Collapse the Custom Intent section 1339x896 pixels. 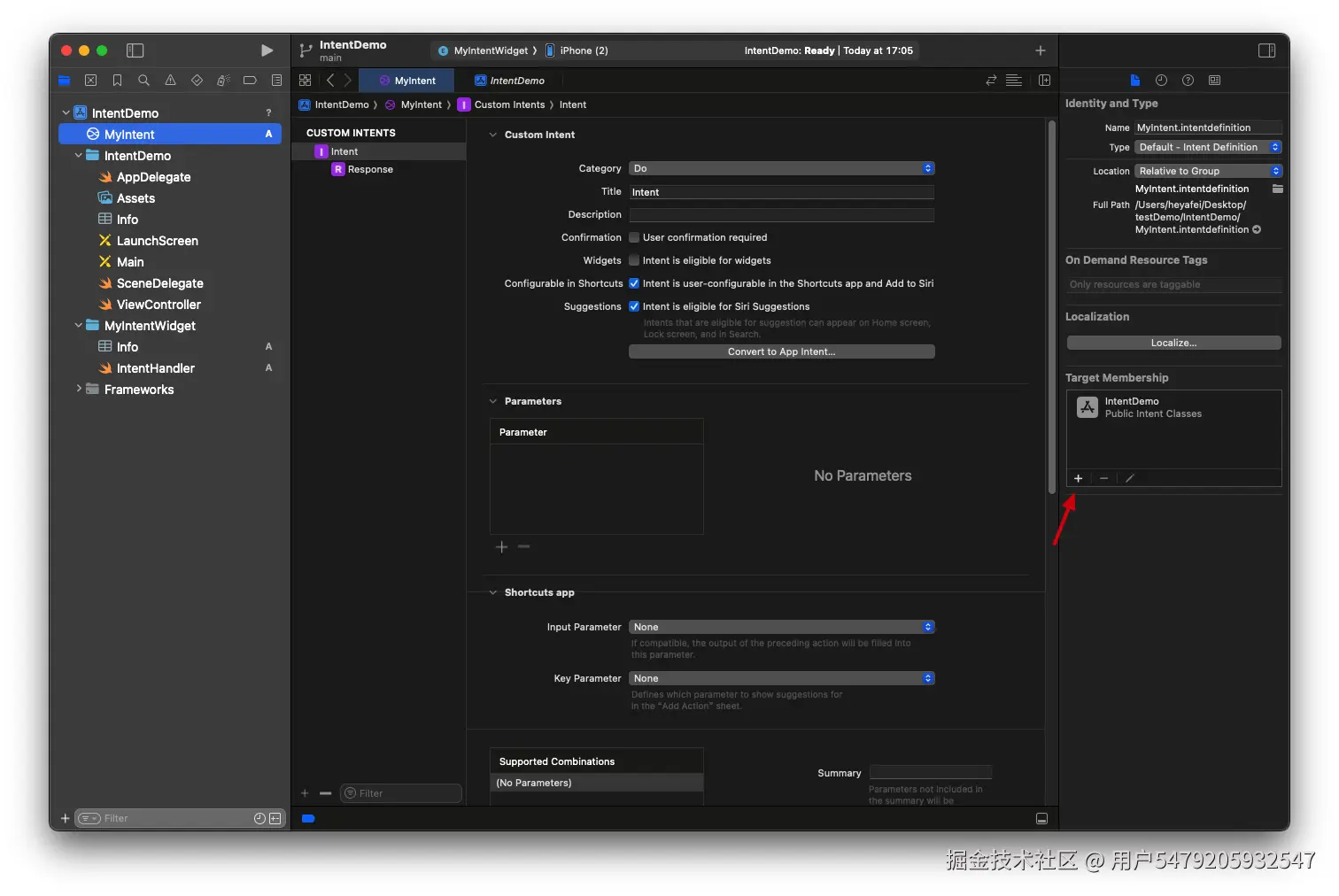click(x=493, y=135)
